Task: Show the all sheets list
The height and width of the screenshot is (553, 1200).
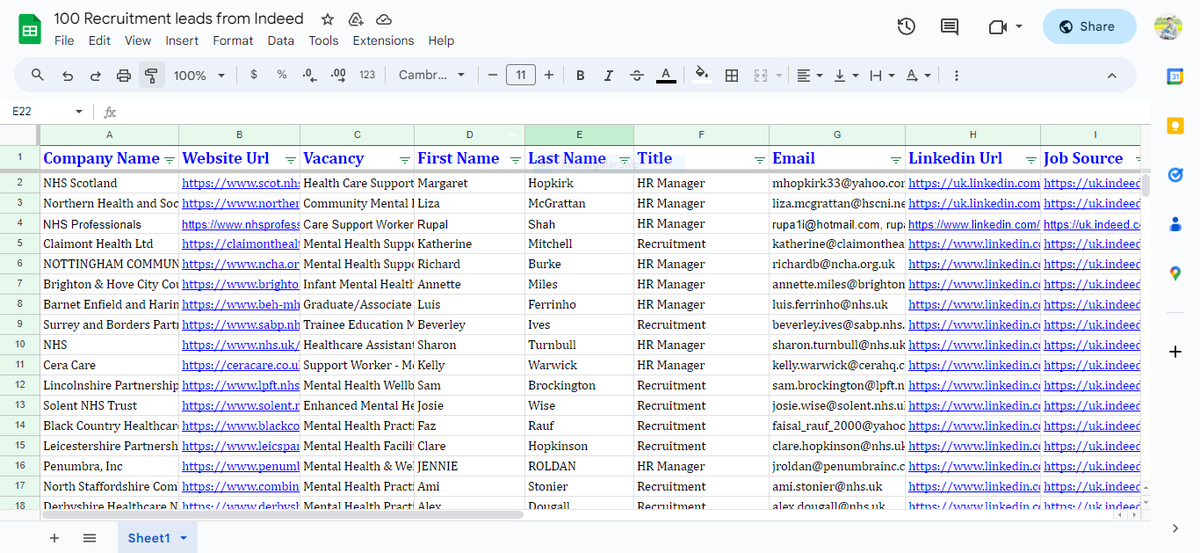Action: point(89,538)
